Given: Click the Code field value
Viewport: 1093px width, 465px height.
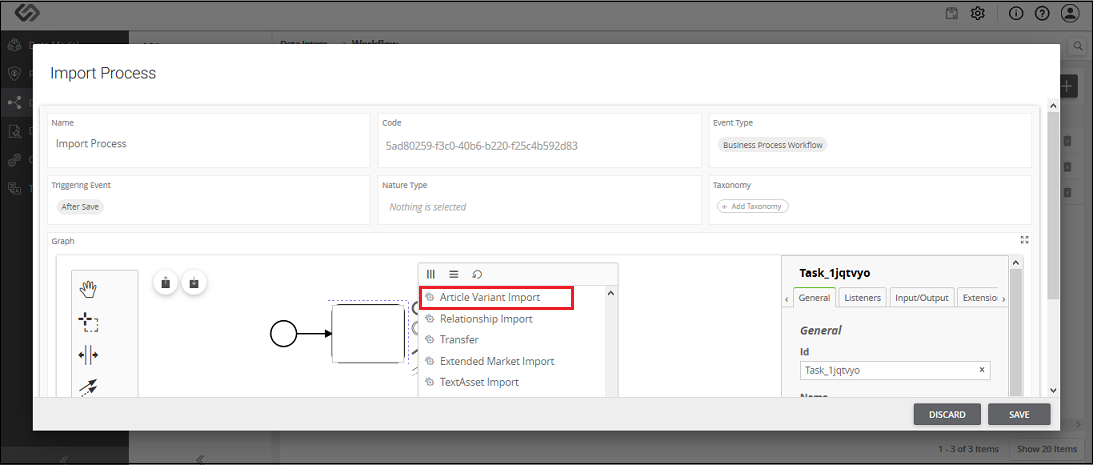Looking at the screenshot, I should (482, 146).
